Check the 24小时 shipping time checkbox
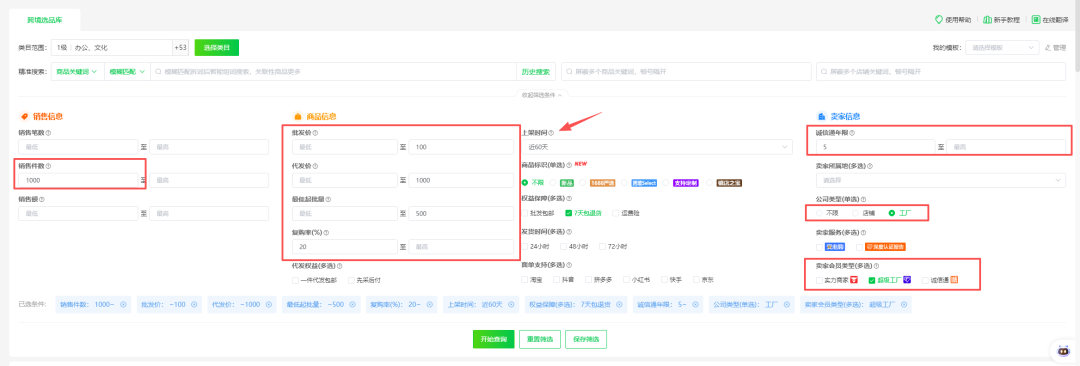The width and height of the screenshot is (1080, 366). coord(526,246)
